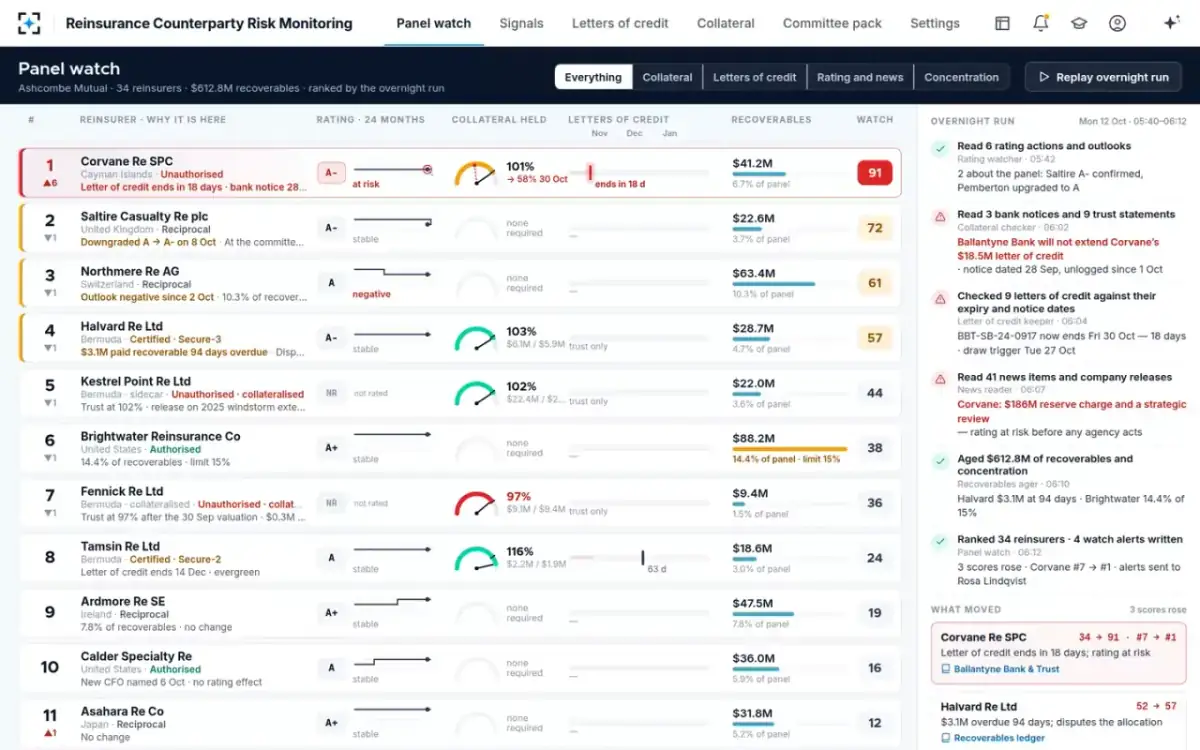1200x750 pixels.
Task: Click the NR rating badge for Kestrel Point Re
Action: [x=331, y=393]
